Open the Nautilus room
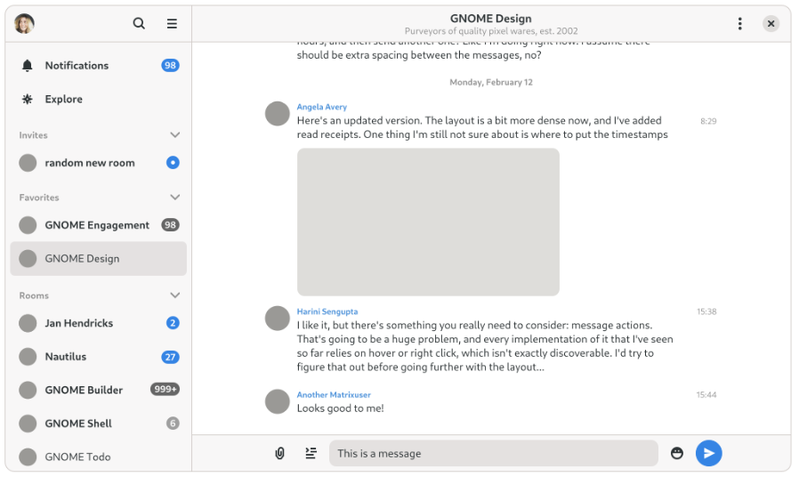The image size is (799, 477). pyautogui.click(x=98, y=357)
